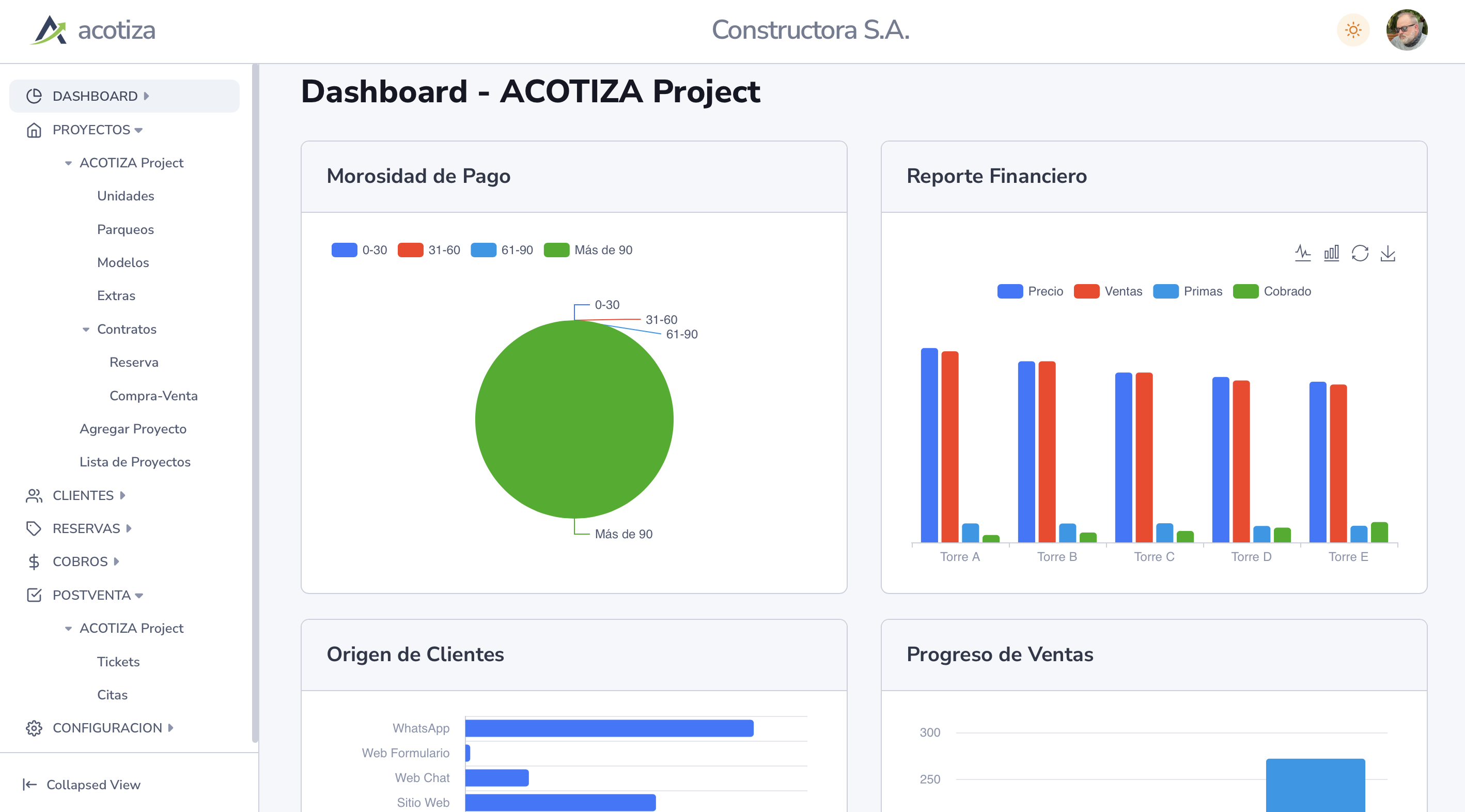The width and height of the screenshot is (1465, 812).
Task: Go to Agregar Proyecto
Action: click(133, 429)
